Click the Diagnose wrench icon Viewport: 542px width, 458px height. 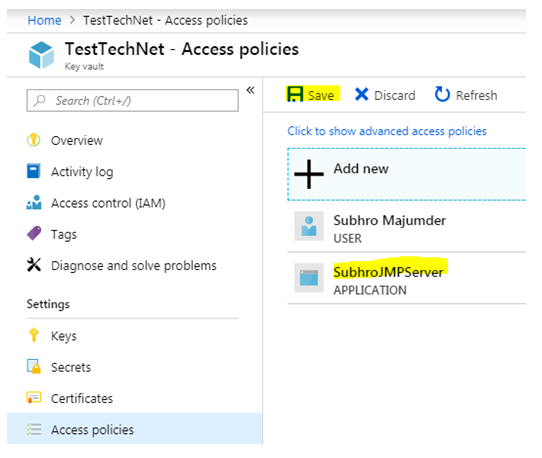34,265
